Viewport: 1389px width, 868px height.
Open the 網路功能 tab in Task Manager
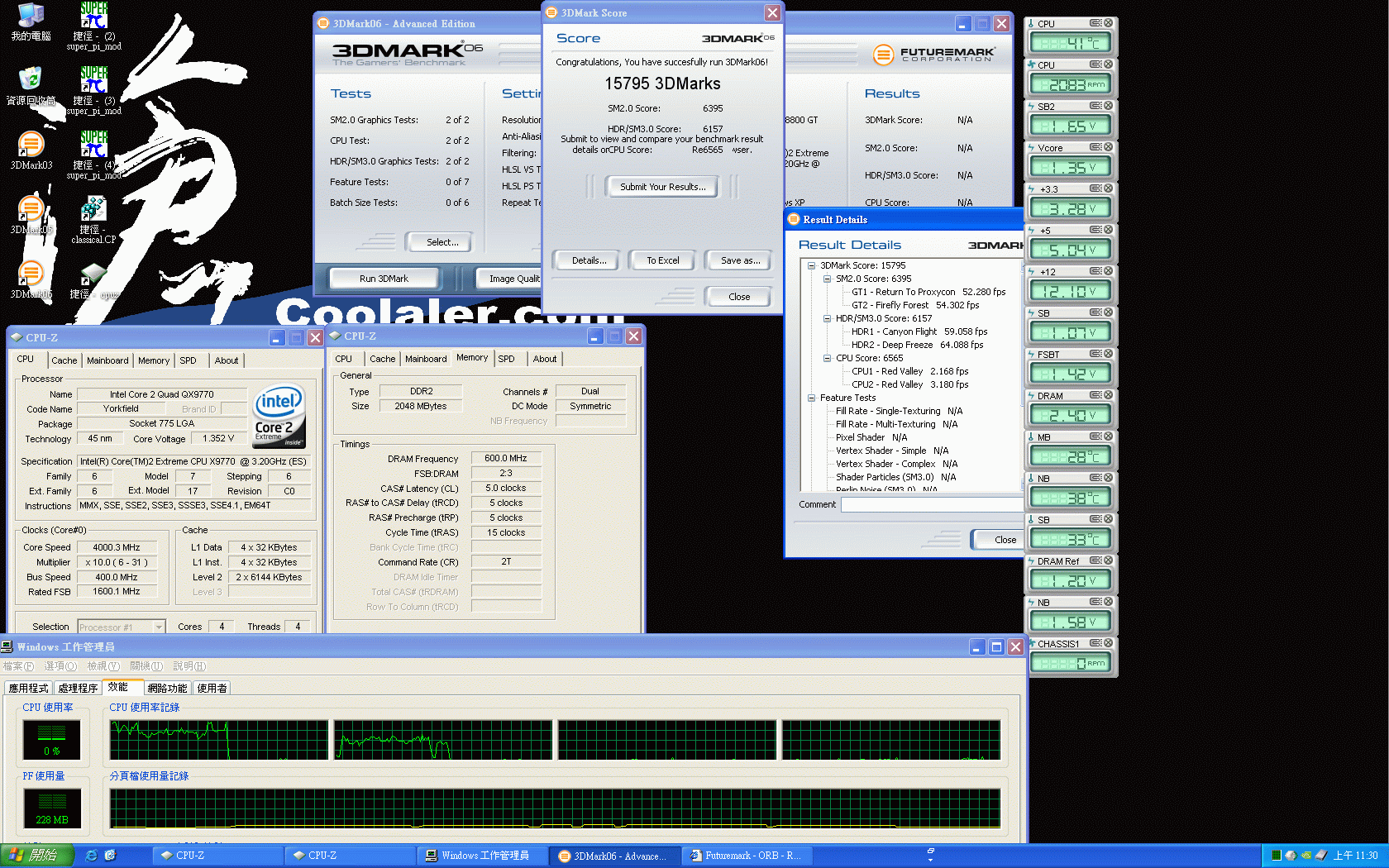pyautogui.click(x=167, y=688)
